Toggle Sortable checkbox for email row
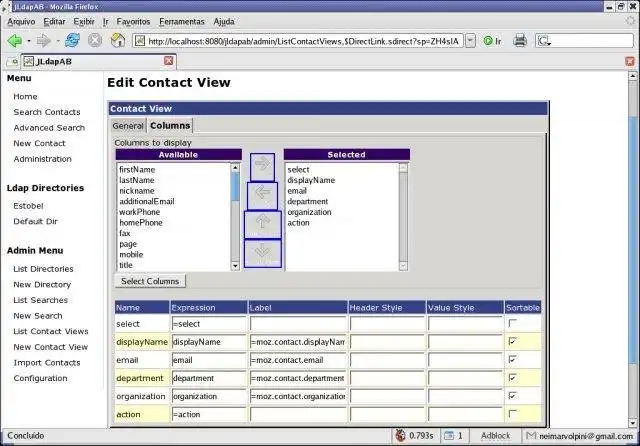 (512, 359)
